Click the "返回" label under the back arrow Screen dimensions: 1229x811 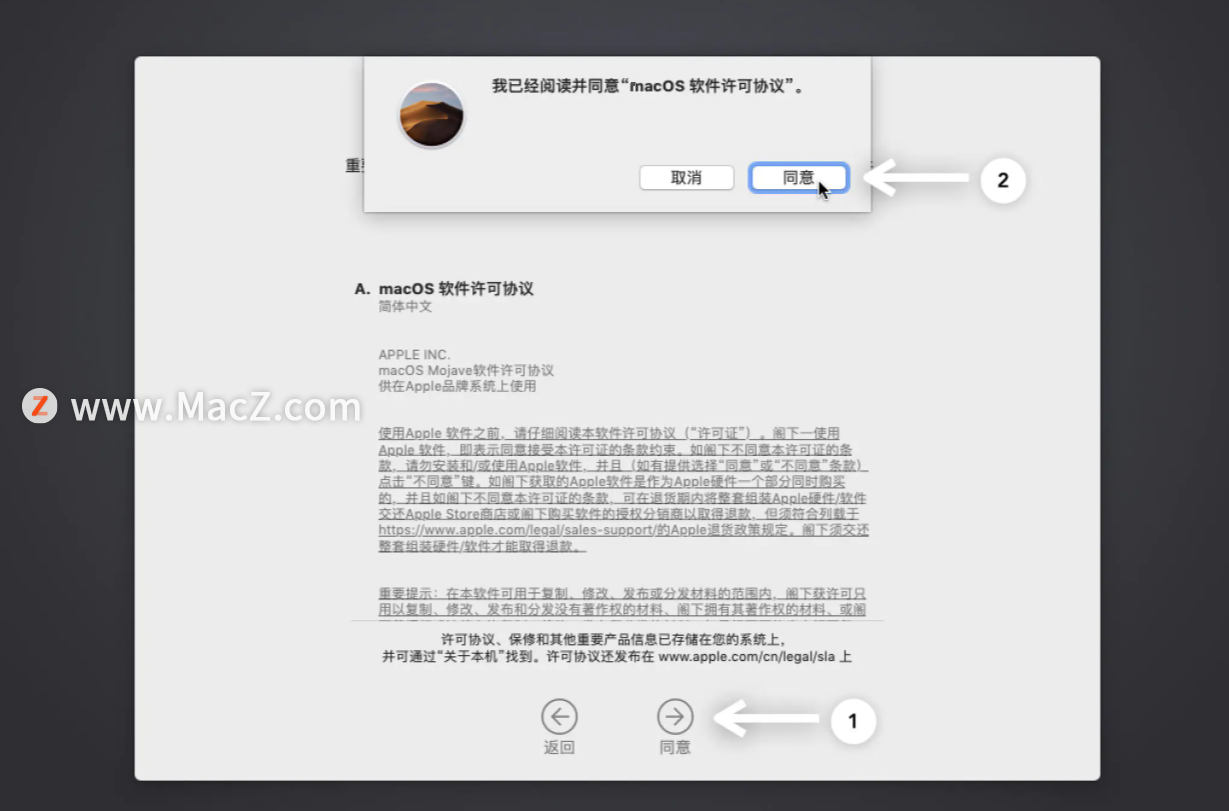[560, 747]
